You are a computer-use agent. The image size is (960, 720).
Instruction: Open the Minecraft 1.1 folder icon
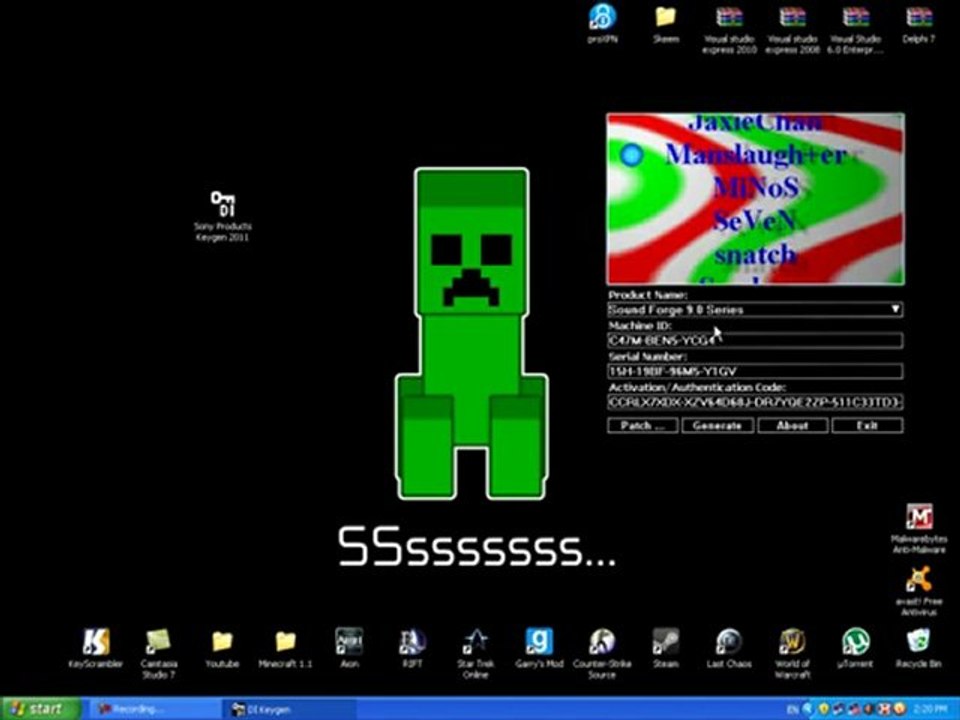point(285,648)
